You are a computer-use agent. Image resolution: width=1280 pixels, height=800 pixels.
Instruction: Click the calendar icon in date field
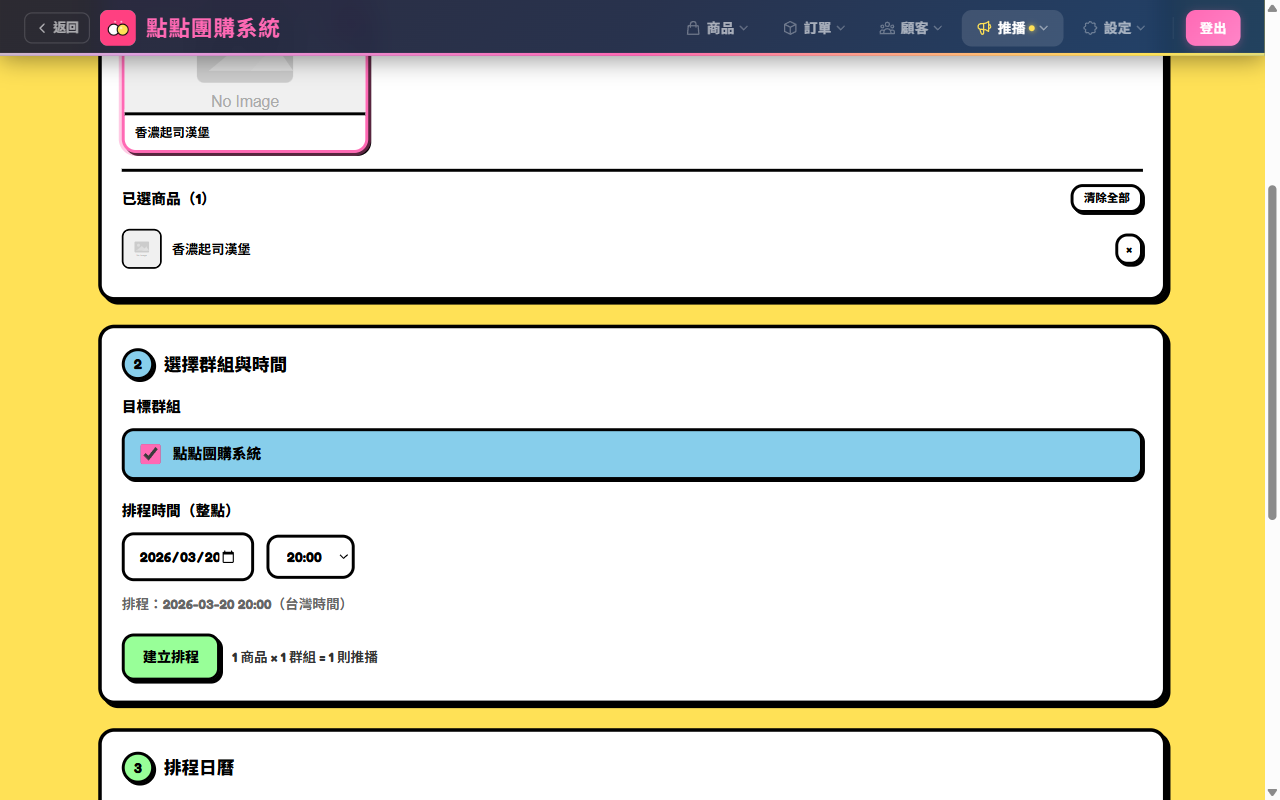pos(229,557)
